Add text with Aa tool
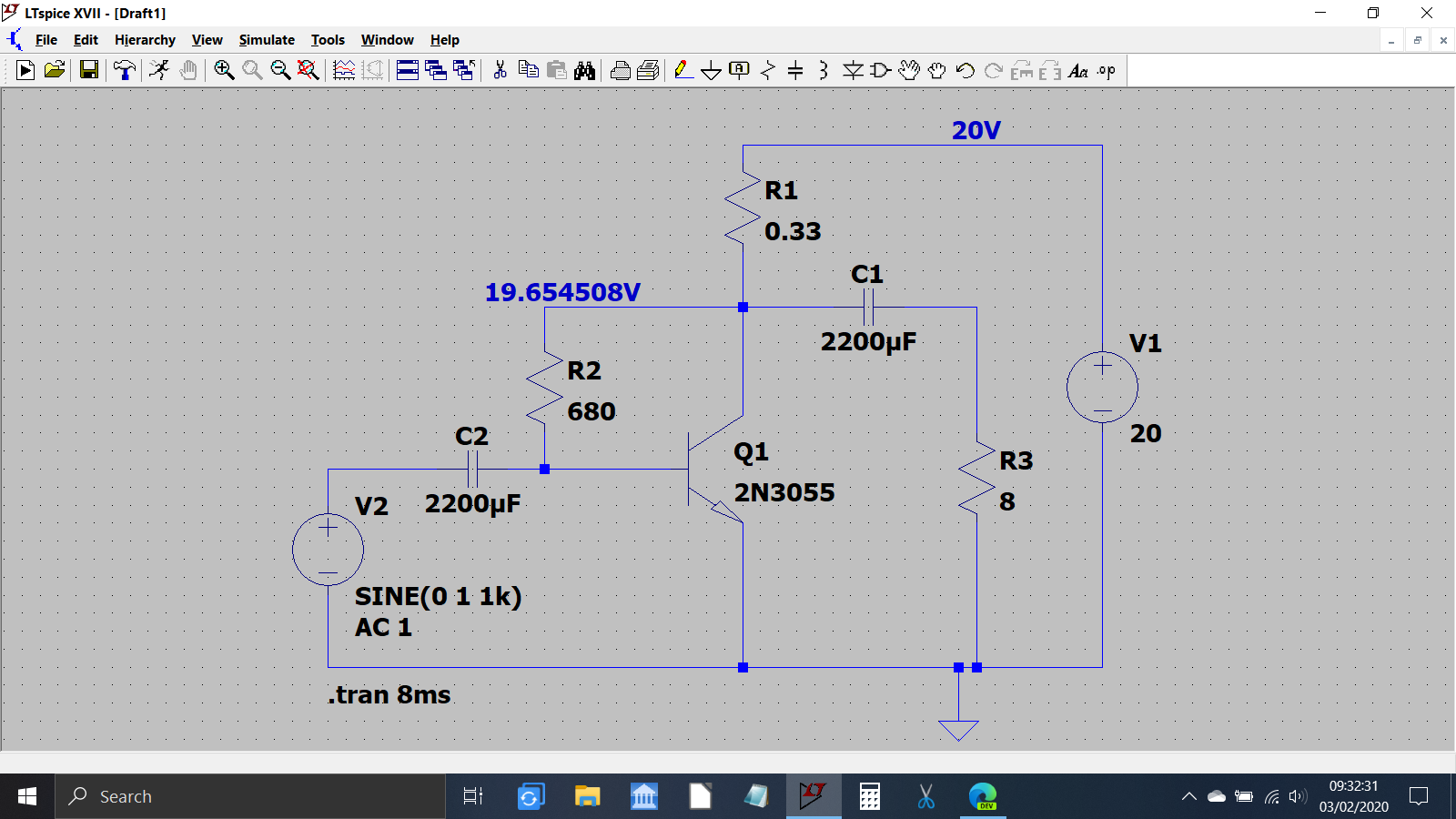The height and width of the screenshot is (819, 1456). tap(1078, 70)
